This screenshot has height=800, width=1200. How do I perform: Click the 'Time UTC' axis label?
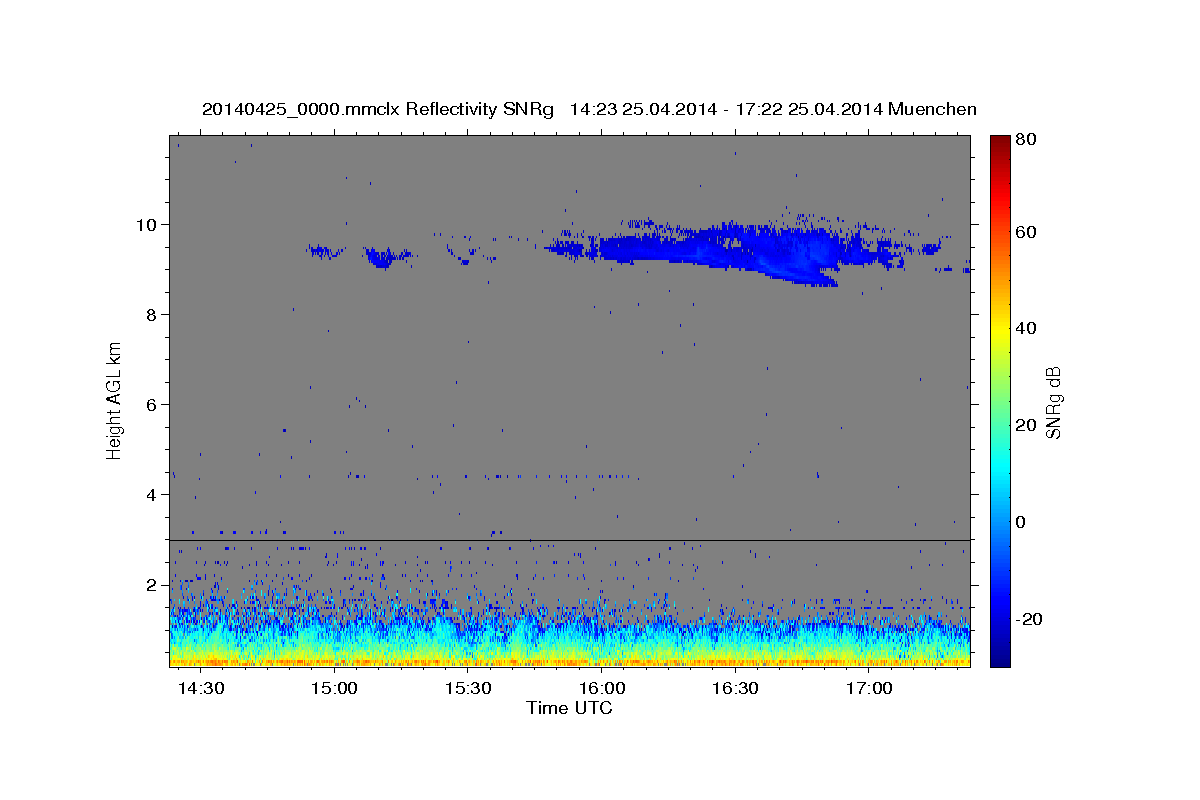click(569, 708)
